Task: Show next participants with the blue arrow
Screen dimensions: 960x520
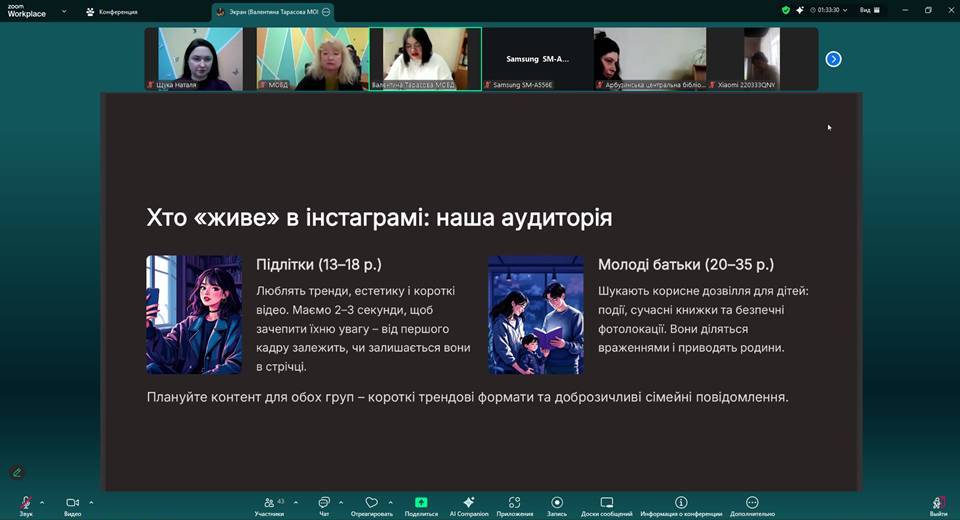Action: pyautogui.click(x=833, y=59)
